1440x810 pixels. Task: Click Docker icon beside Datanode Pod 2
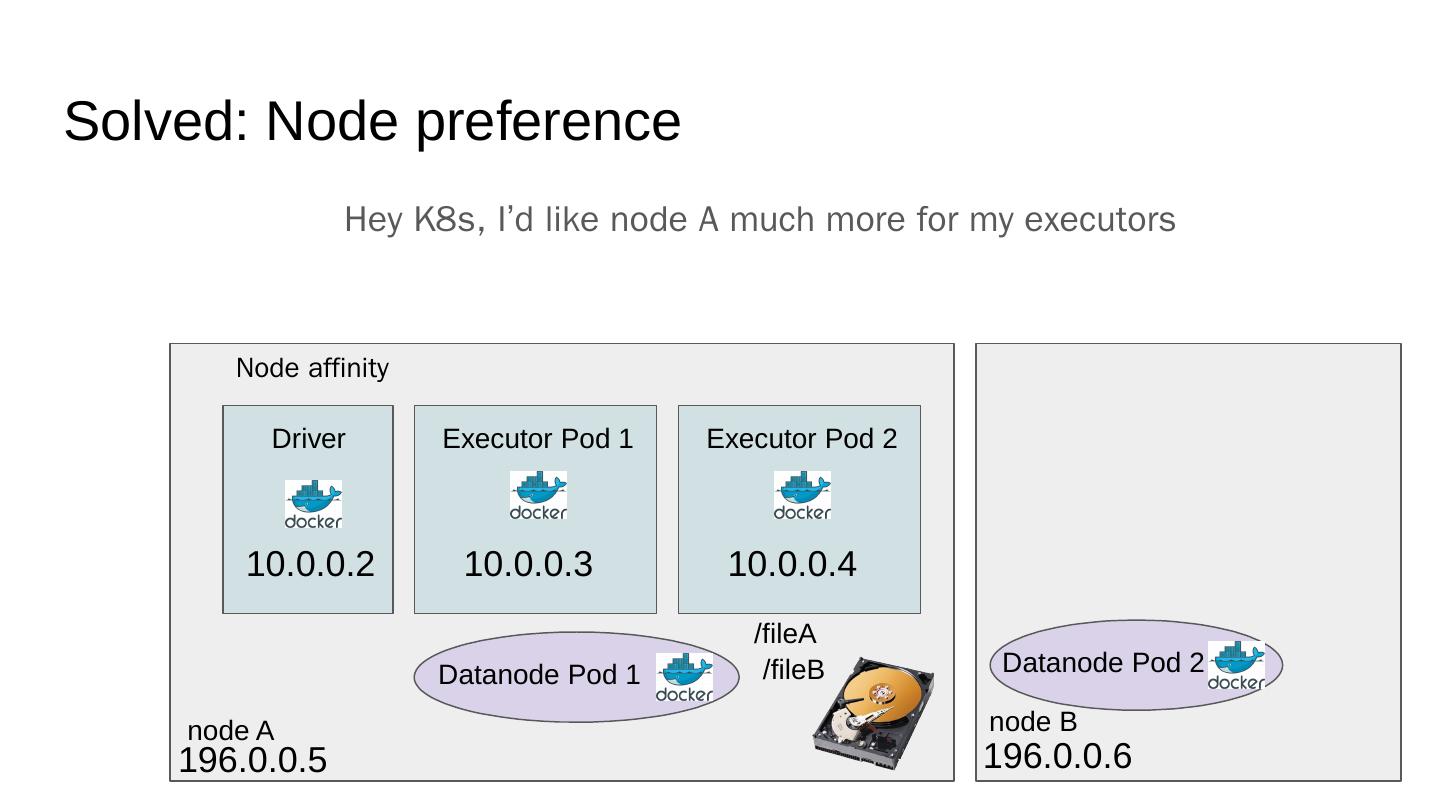(1236, 666)
